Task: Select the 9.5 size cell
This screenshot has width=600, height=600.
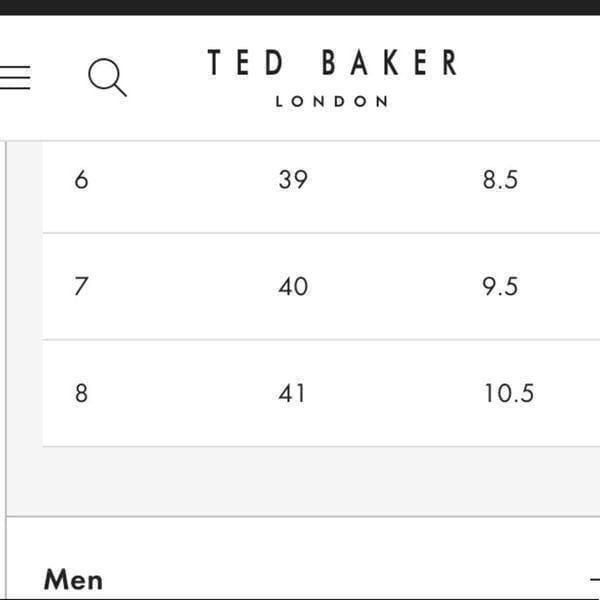Action: click(500, 286)
